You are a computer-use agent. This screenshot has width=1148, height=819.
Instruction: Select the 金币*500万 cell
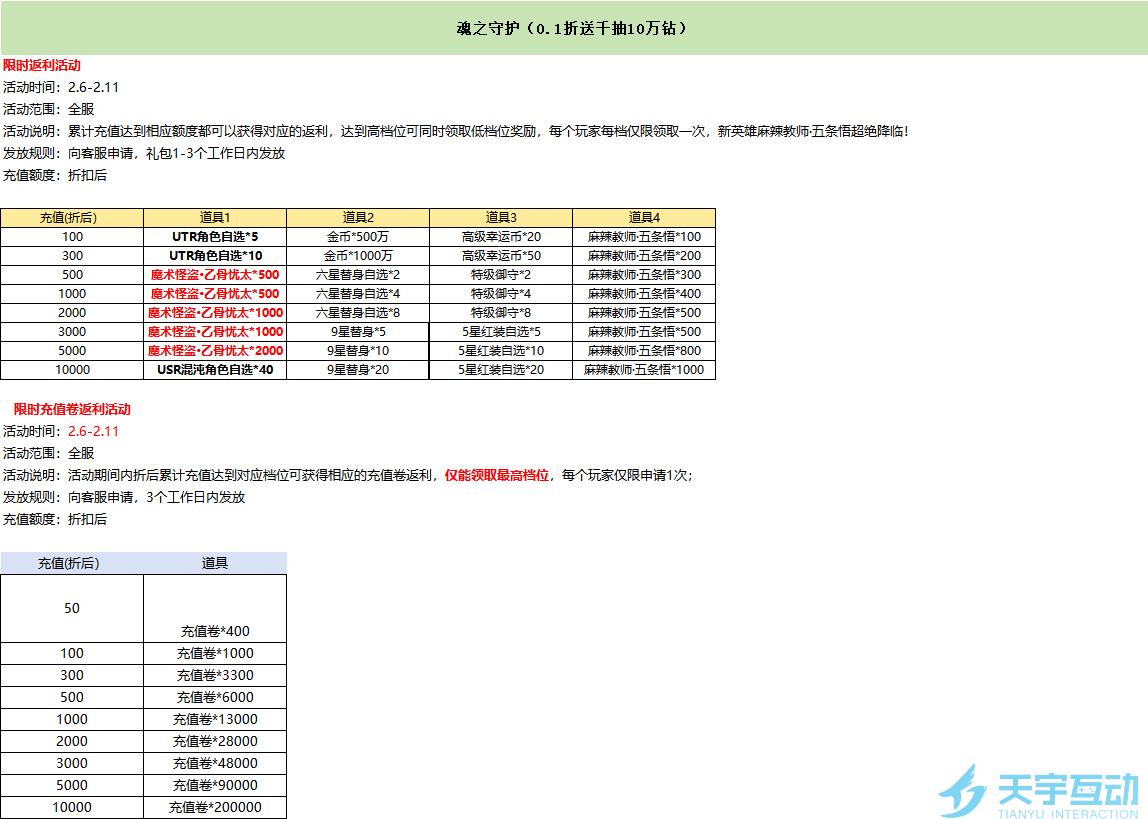pos(358,237)
